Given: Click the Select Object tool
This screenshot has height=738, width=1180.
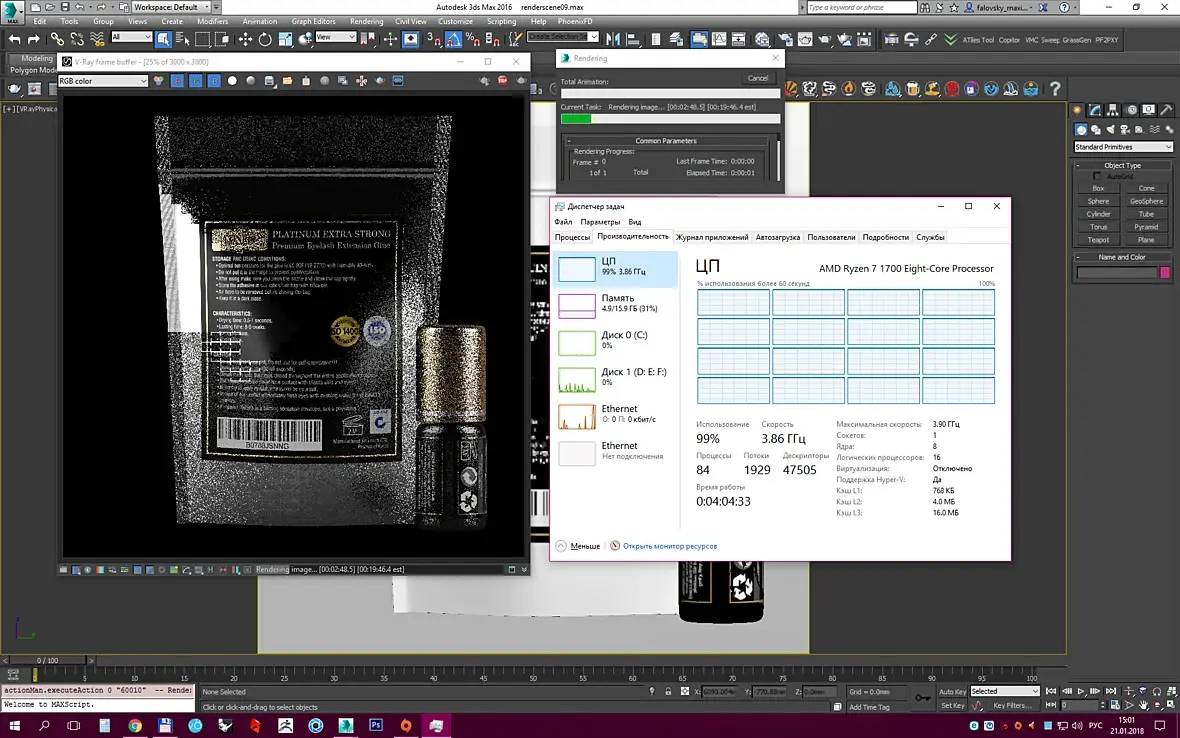Looking at the screenshot, I should click(x=163, y=39).
